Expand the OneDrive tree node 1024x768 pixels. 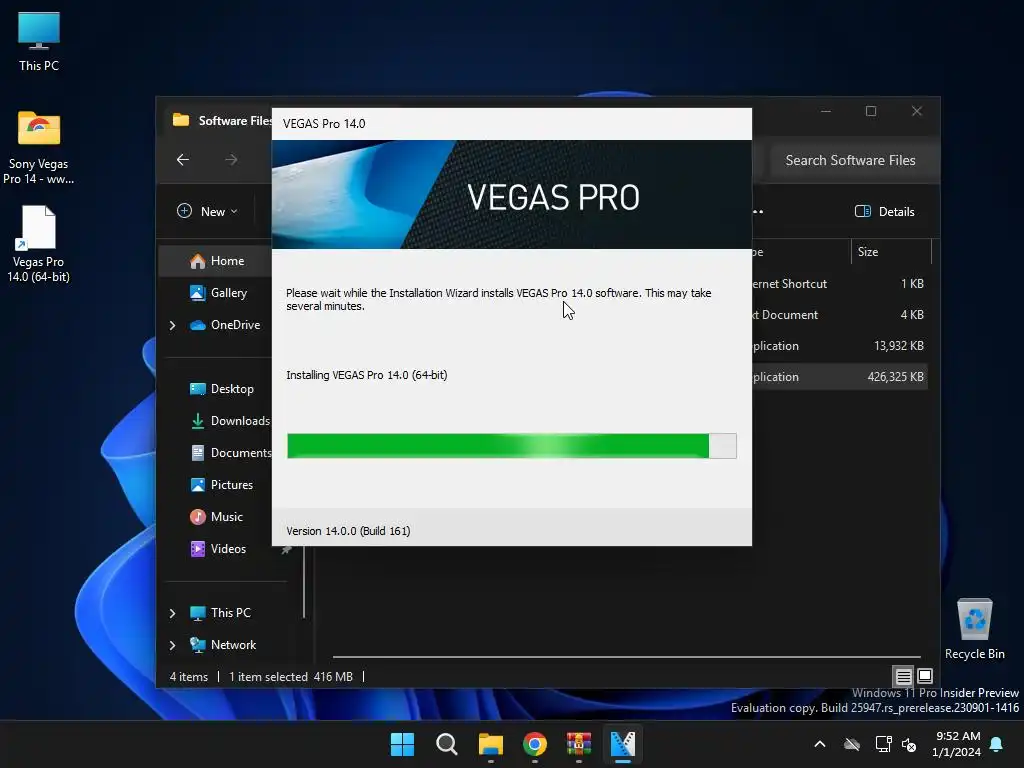point(172,325)
